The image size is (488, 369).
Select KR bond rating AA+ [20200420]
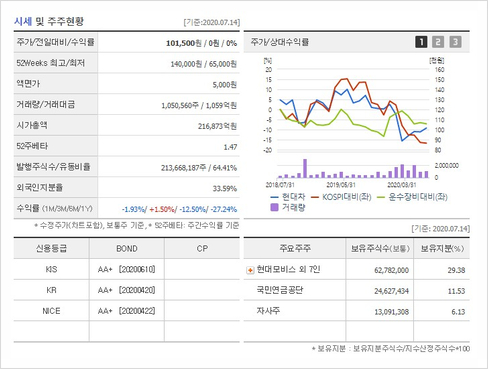[x=127, y=290]
